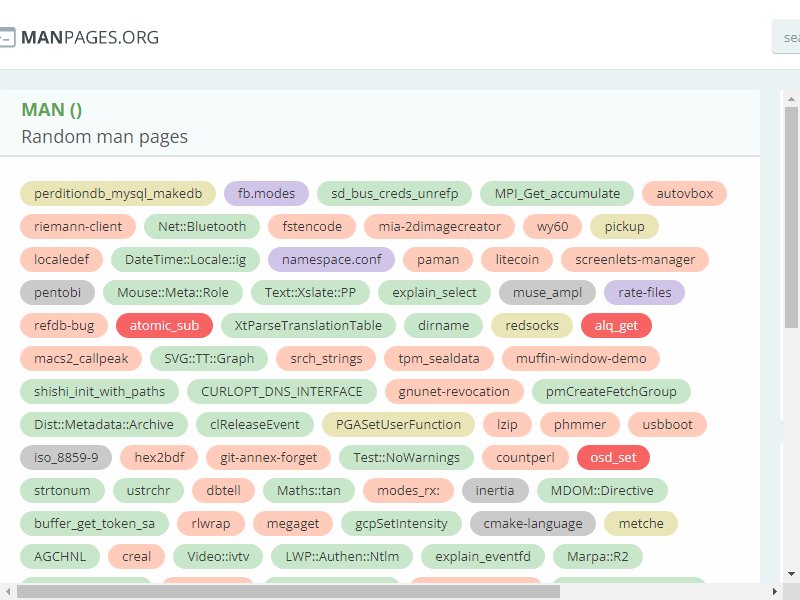The image size is (800, 600).
Task: Click the XtParseTranslationTable link
Action: click(307, 325)
